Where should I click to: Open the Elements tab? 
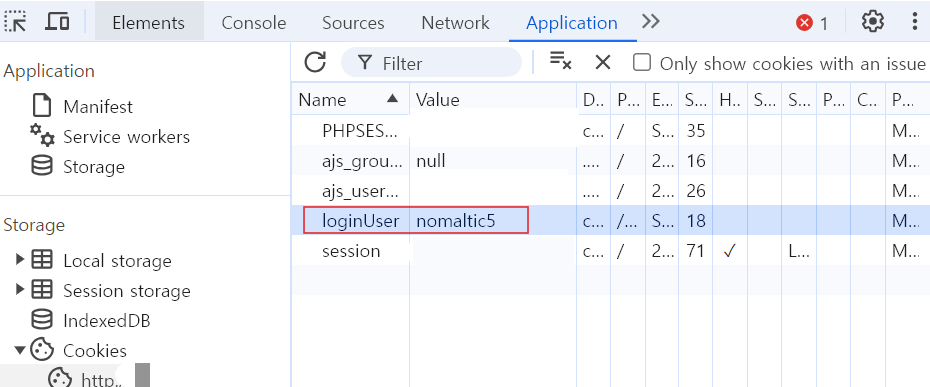coord(148,23)
